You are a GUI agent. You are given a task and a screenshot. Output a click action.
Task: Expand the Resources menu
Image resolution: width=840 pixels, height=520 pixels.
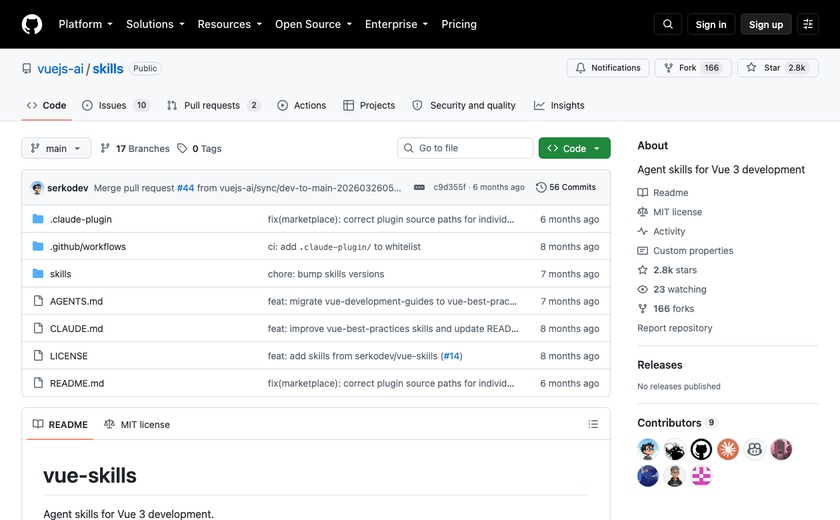click(x=229, y=24)
